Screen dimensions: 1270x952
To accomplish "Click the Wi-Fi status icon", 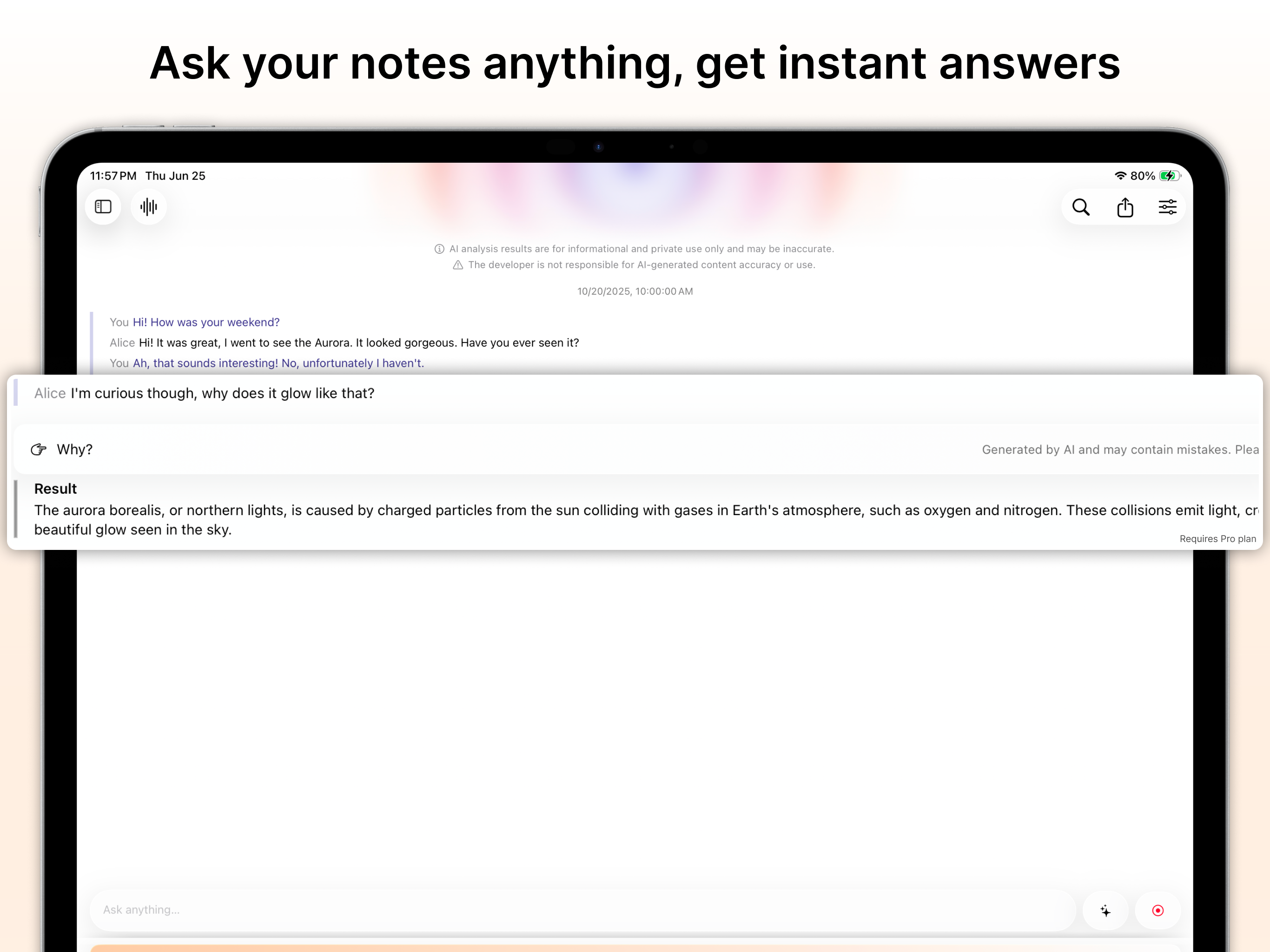I will pyautogui.click(x=1120, y=176).
